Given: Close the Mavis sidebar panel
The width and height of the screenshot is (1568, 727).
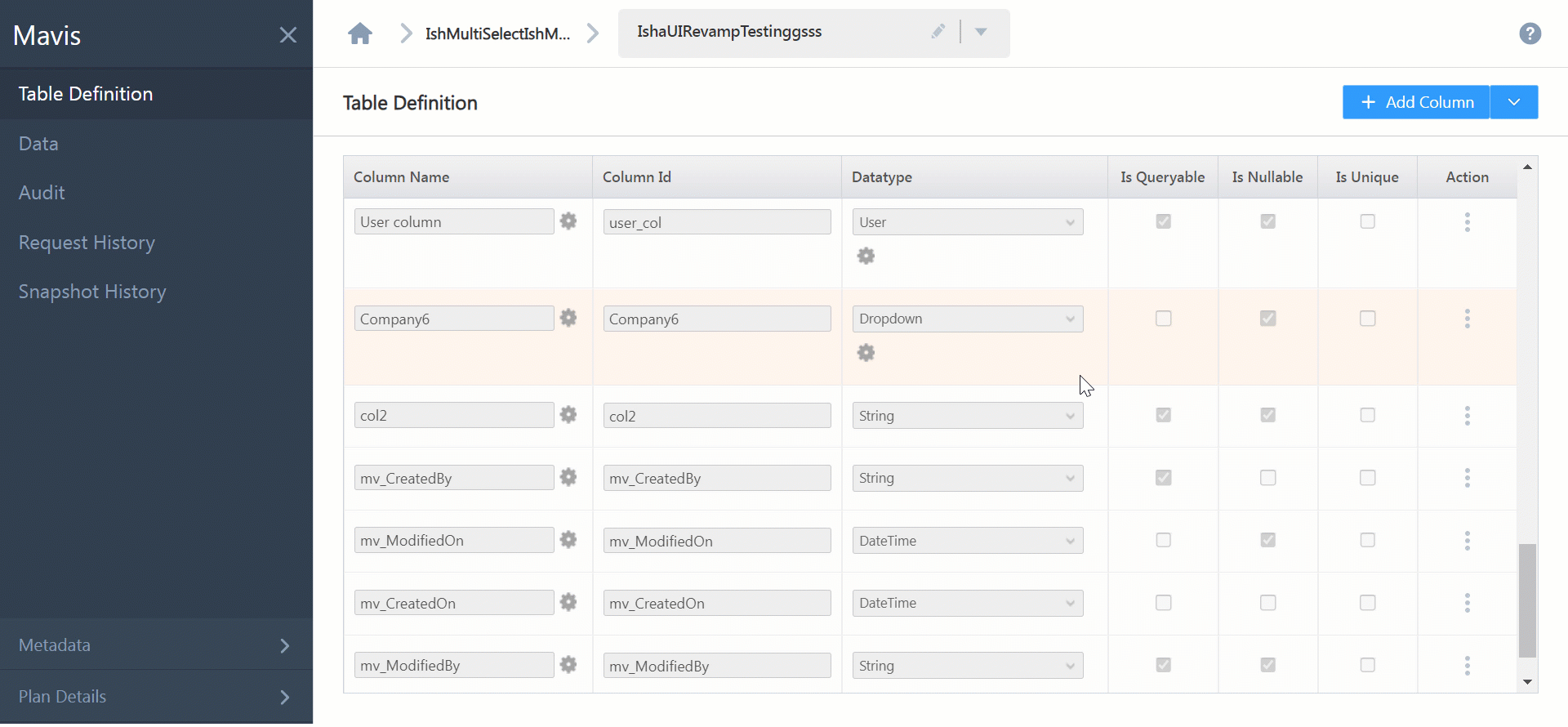Looking at the screenshot, I should 287,35.
